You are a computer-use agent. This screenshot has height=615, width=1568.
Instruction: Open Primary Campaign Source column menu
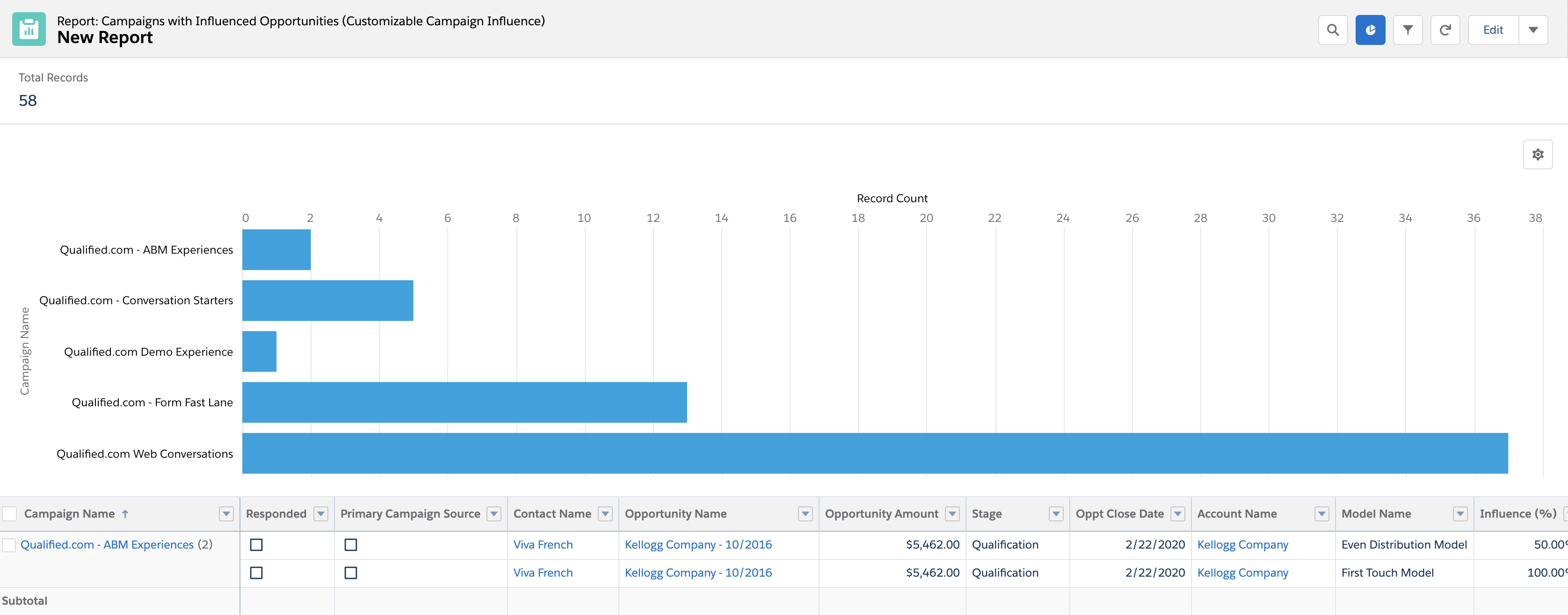point(494,514)
